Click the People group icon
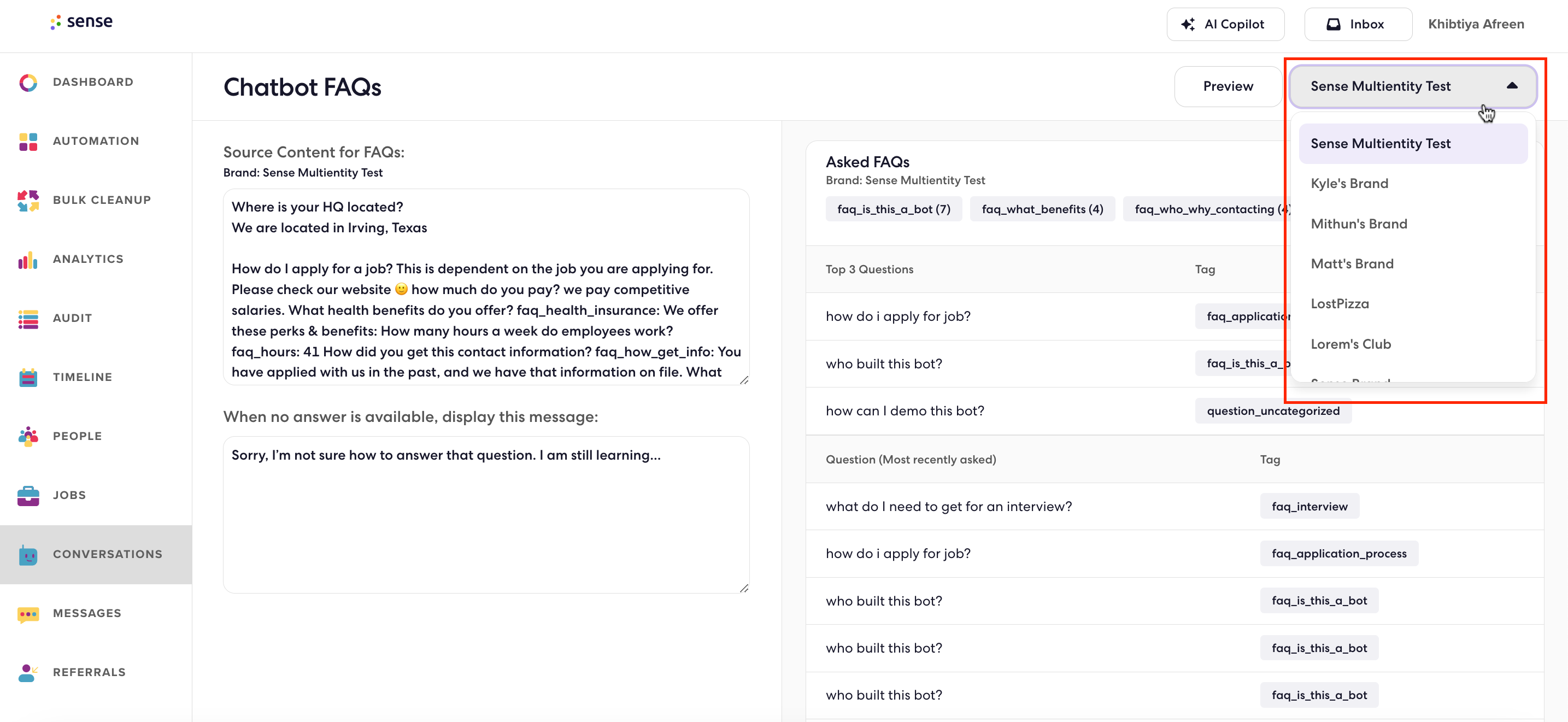This screenshot has height=722, width=1568. (x=28, y=437)
